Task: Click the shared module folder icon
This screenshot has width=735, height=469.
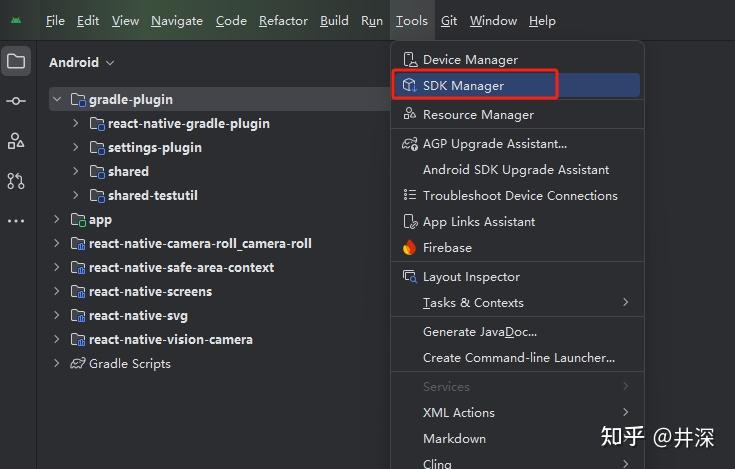Action: click(x=97, y=171)
